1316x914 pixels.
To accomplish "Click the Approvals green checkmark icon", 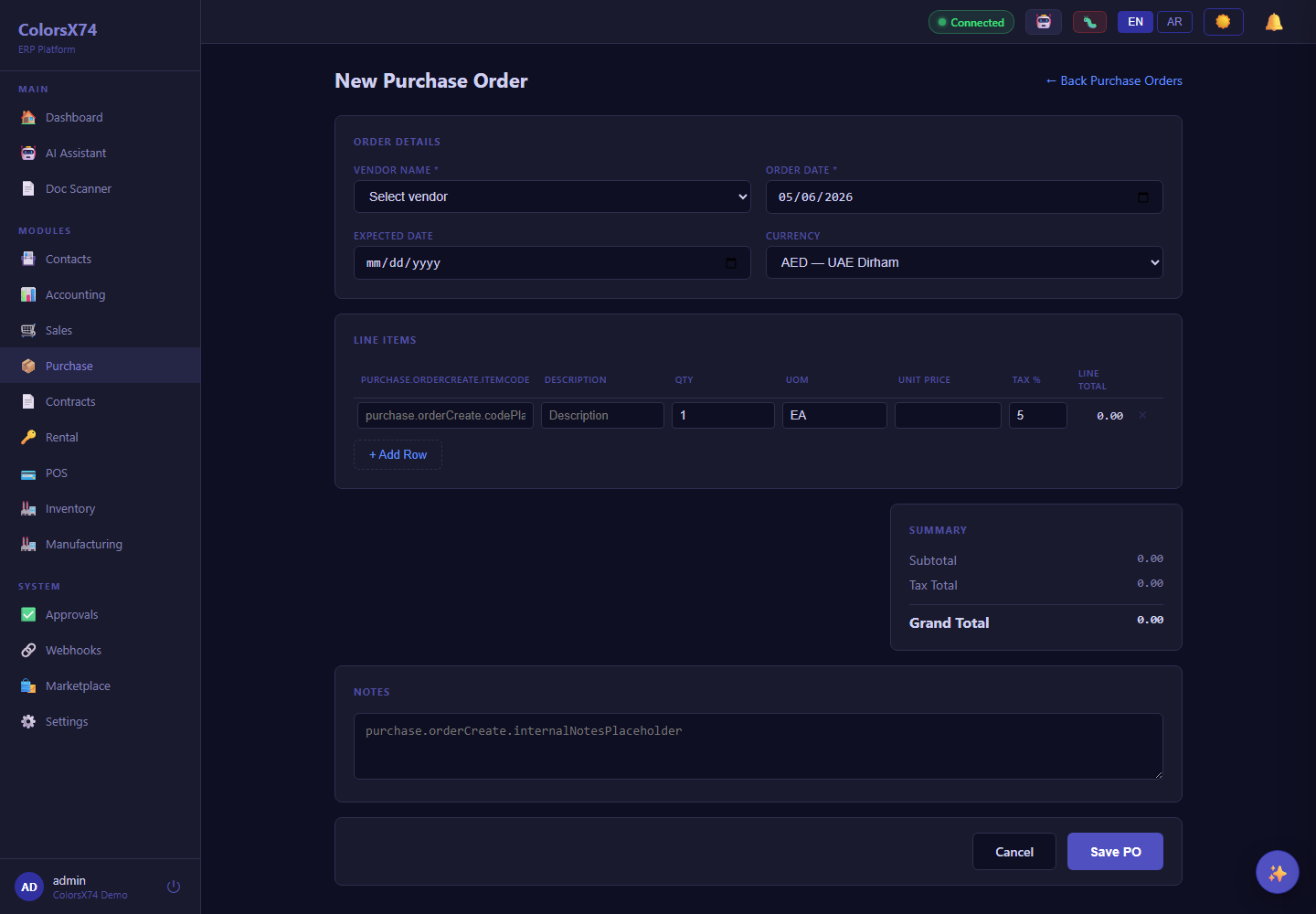I will tap(28, 615).
